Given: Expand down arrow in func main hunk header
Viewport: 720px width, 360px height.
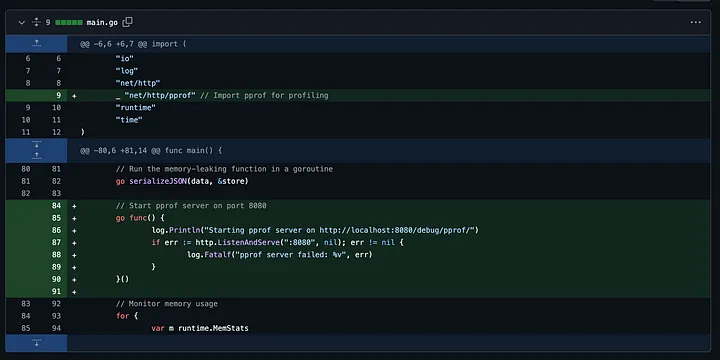Looking at the screenshot, I should (x=37, y=145).
